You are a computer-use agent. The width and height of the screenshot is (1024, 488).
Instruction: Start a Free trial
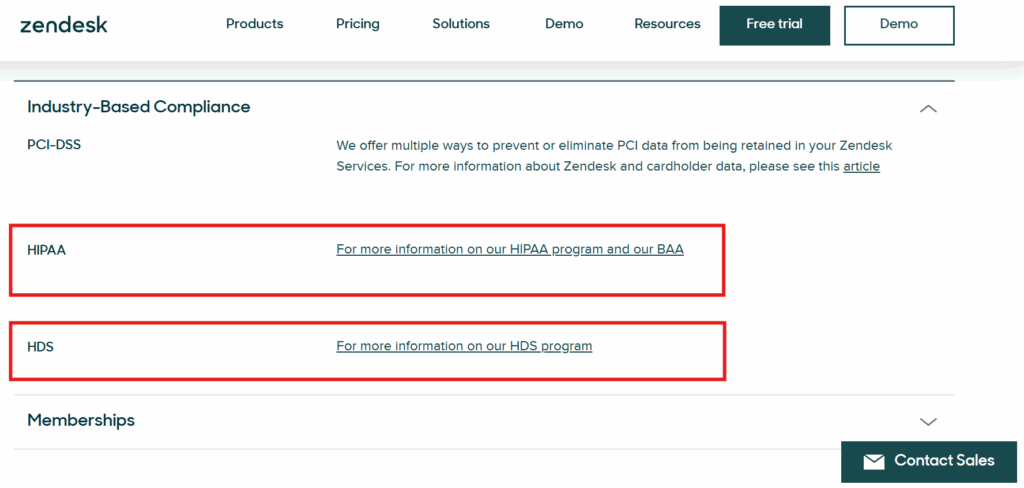pyautogui.click(x=775, y=25)
